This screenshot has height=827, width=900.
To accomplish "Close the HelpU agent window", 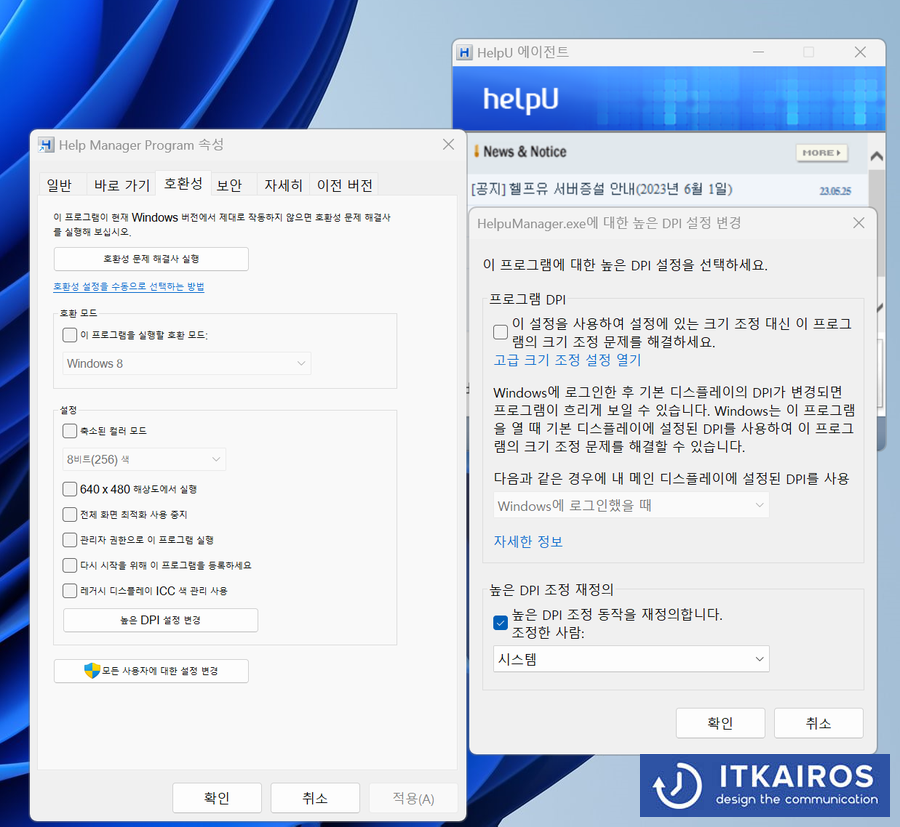I will pyautogui.click(x=860, y=52).
